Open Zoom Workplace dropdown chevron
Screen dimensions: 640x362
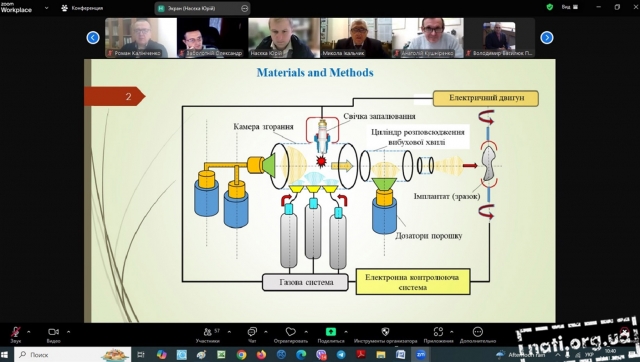[x=46, y=8]
